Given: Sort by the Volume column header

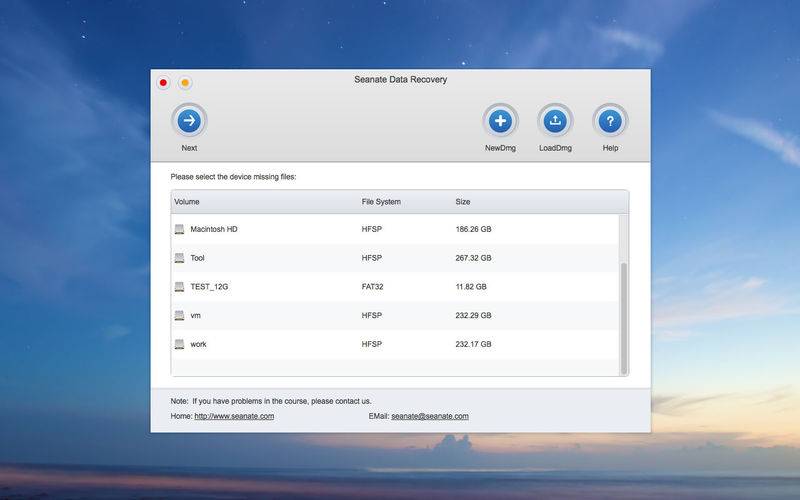Looking at the screenshot, I should pos(187,202).
